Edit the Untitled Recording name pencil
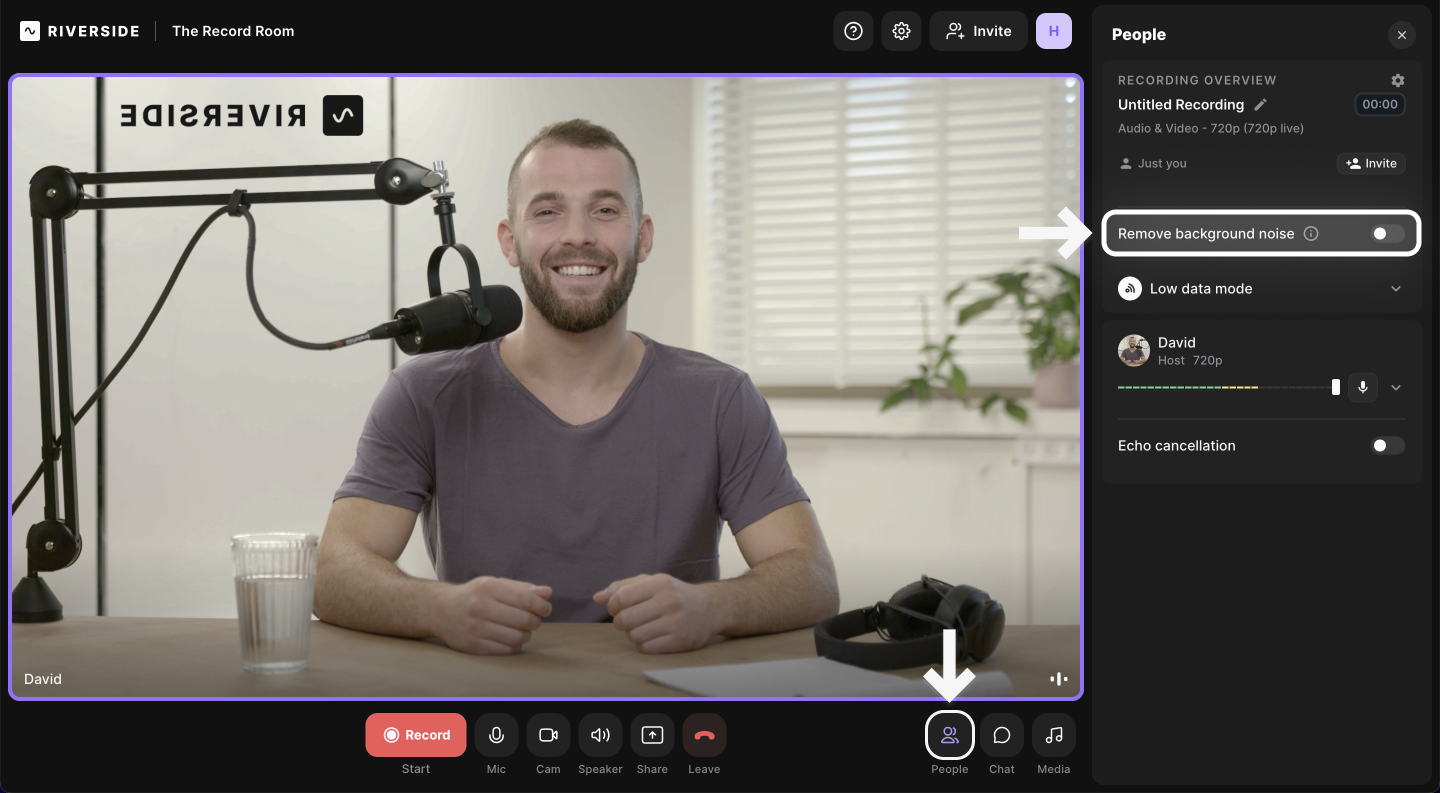1440x793 pixels. [x=1261, y=104]
